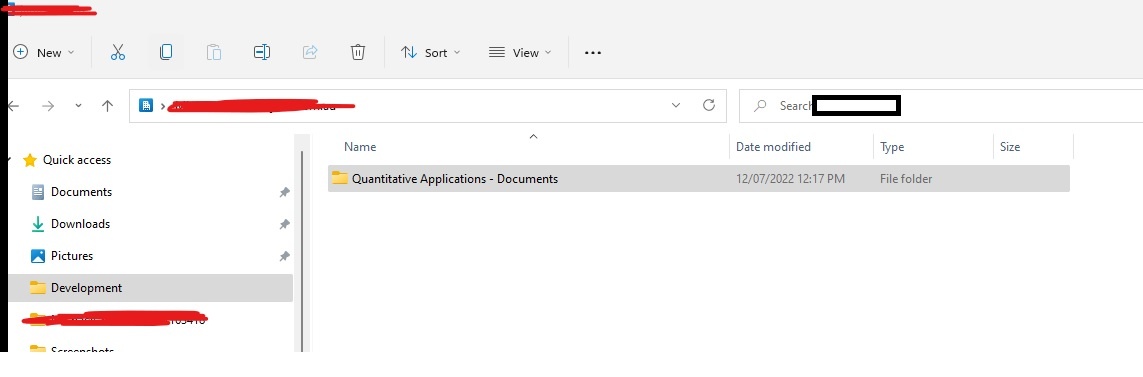Click the Paste clipboard icon
1143x377 pixels.
point(214,53)
